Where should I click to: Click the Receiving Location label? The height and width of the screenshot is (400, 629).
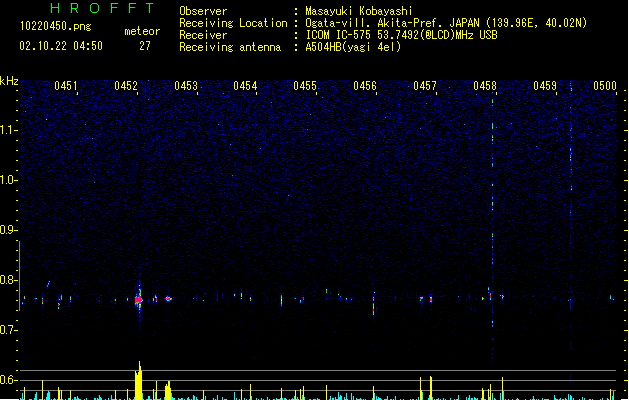click(x=233, y=23)
